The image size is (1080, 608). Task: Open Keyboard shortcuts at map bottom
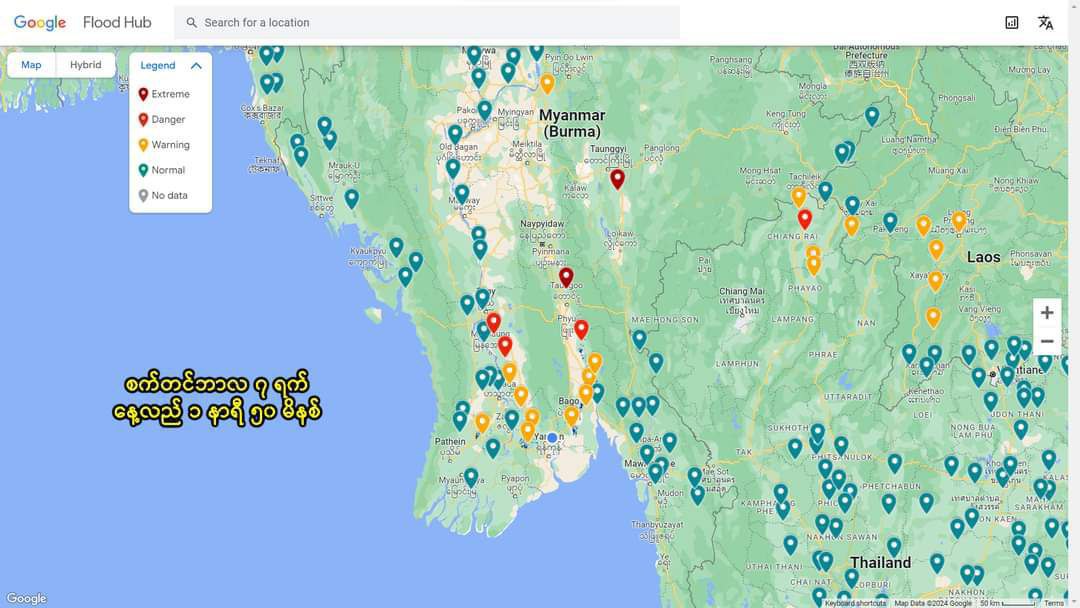click(855, 603)
